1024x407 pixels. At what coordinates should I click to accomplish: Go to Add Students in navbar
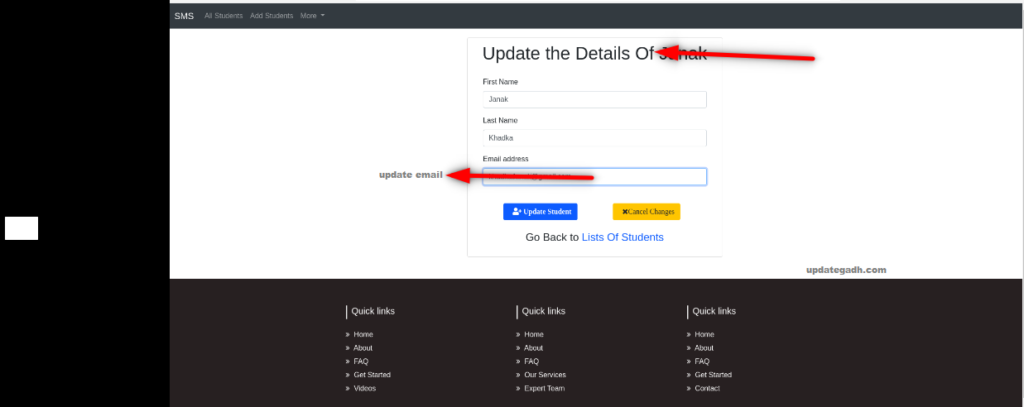pyautogui.click(x=272, y=16)
